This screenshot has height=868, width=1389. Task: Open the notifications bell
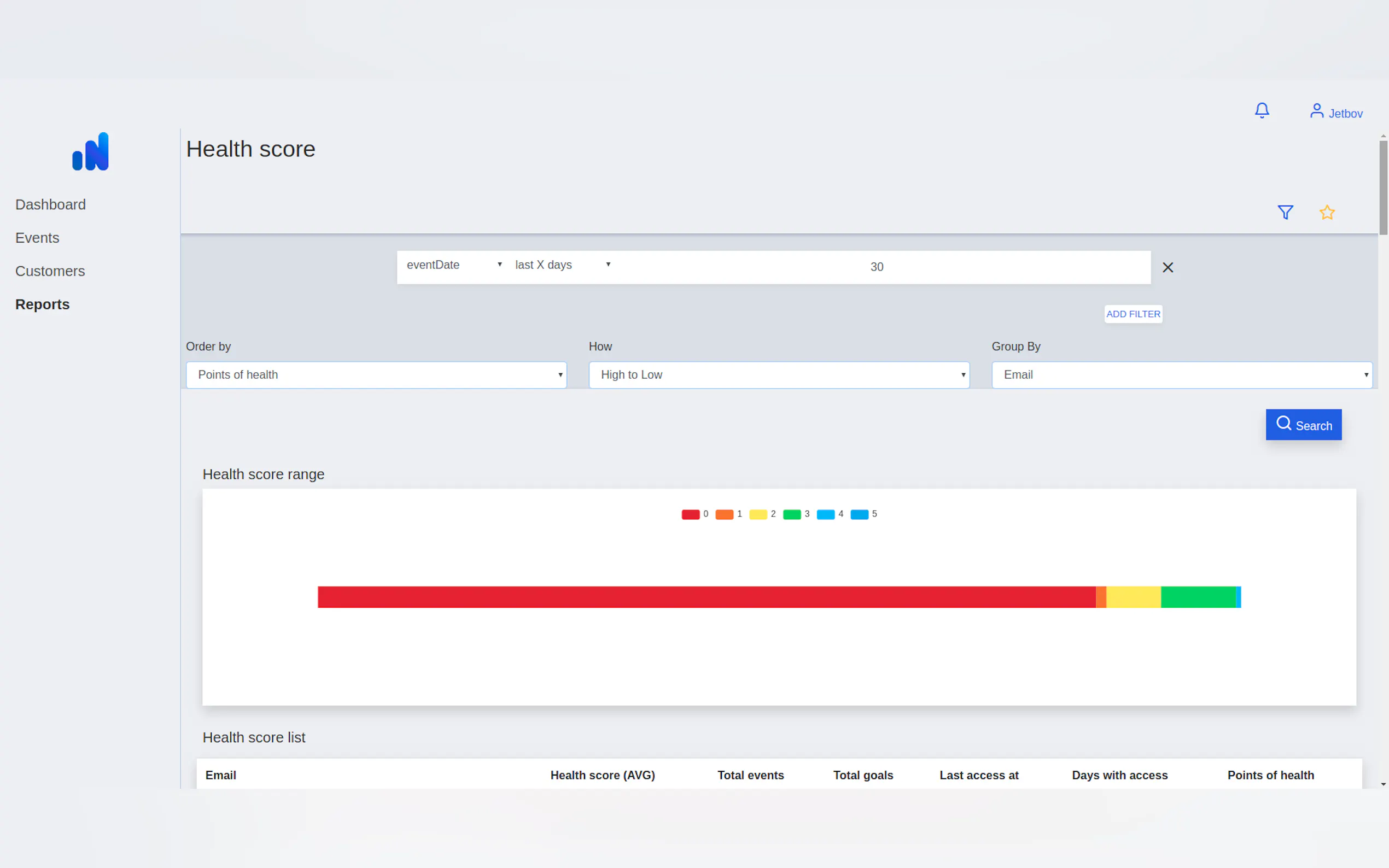point(1262,110)
